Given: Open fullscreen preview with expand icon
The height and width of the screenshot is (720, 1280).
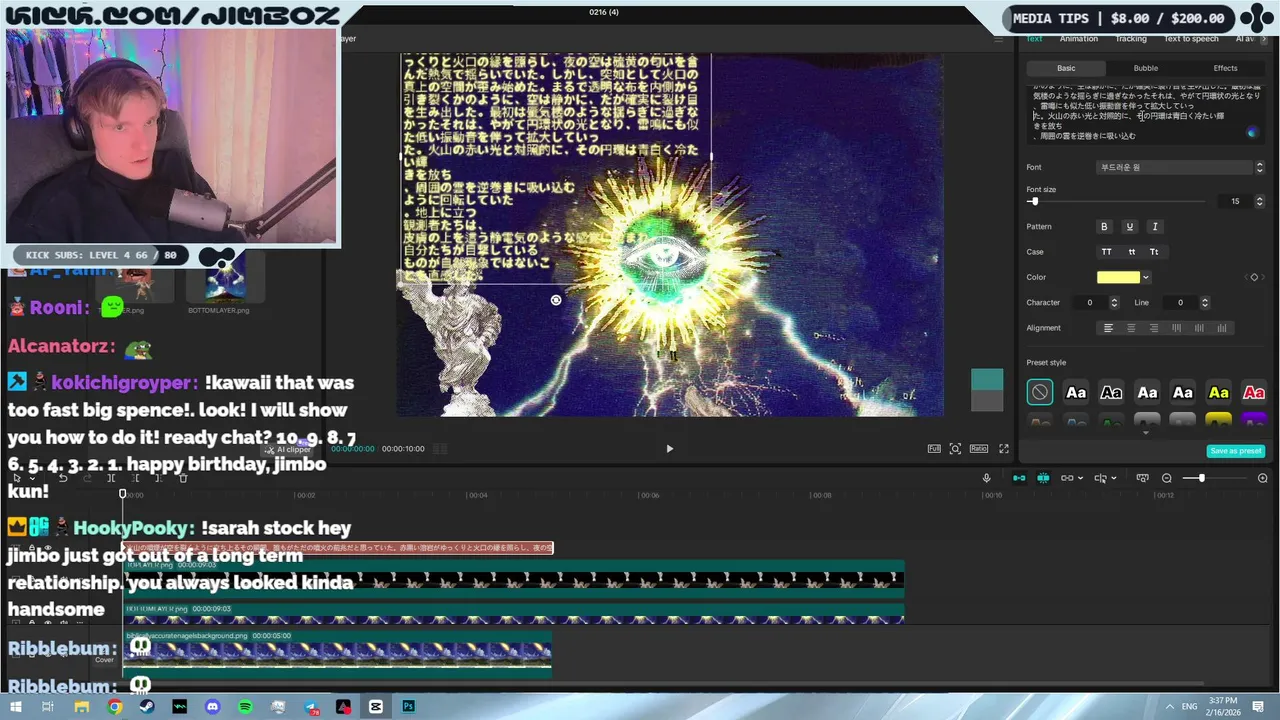Looking at the screenshot, I should click(1004, 449).
